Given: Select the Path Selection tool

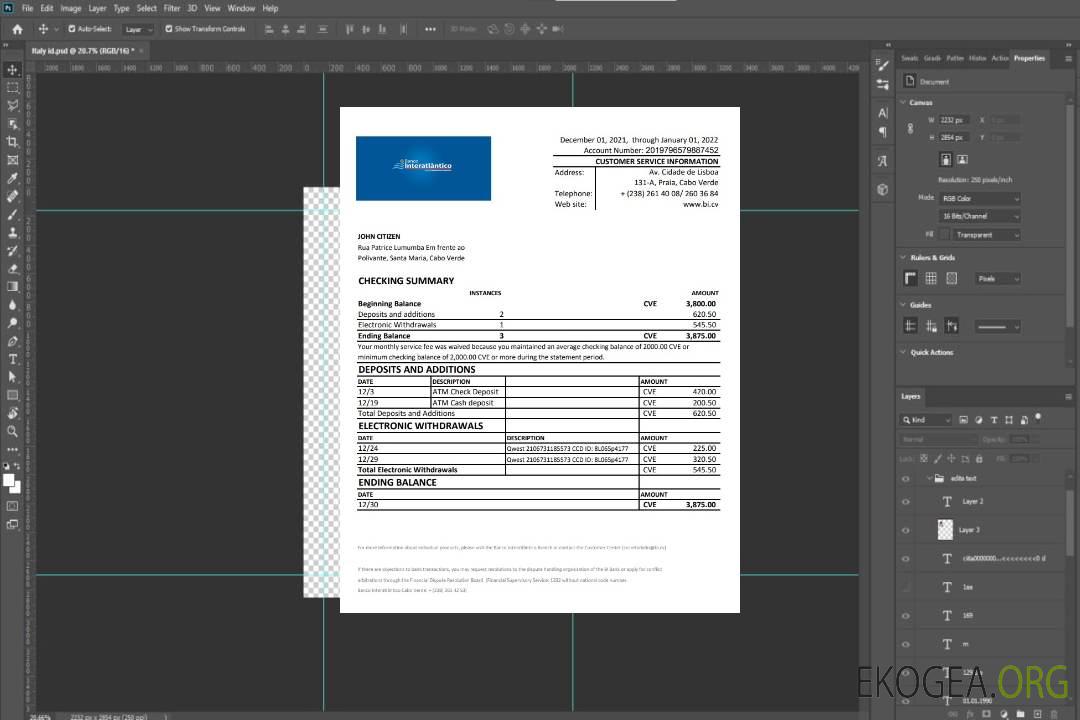Looking at the screenshot, I should (12, 377).
